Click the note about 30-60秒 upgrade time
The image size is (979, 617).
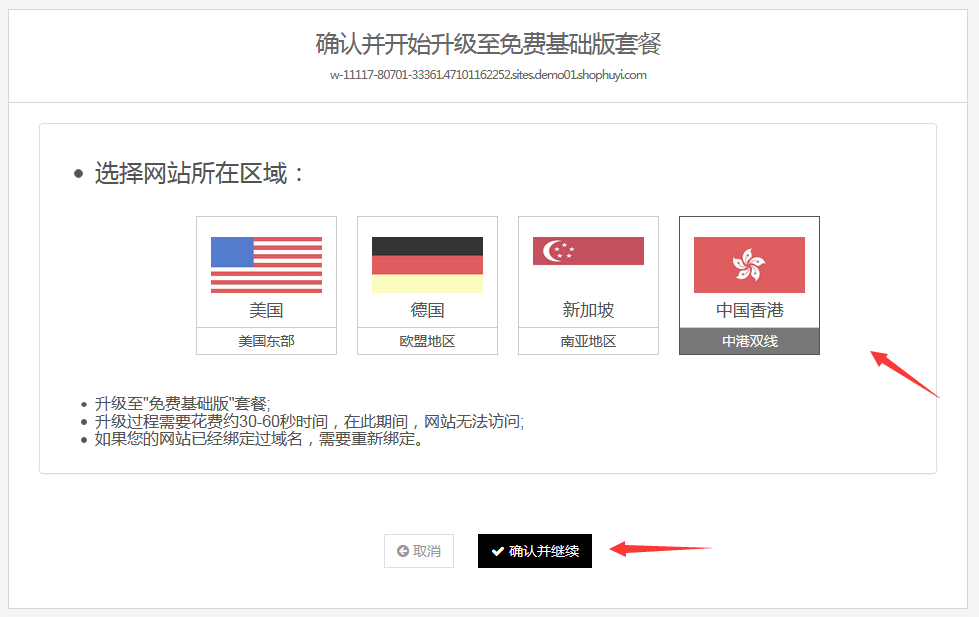point(309,422)
